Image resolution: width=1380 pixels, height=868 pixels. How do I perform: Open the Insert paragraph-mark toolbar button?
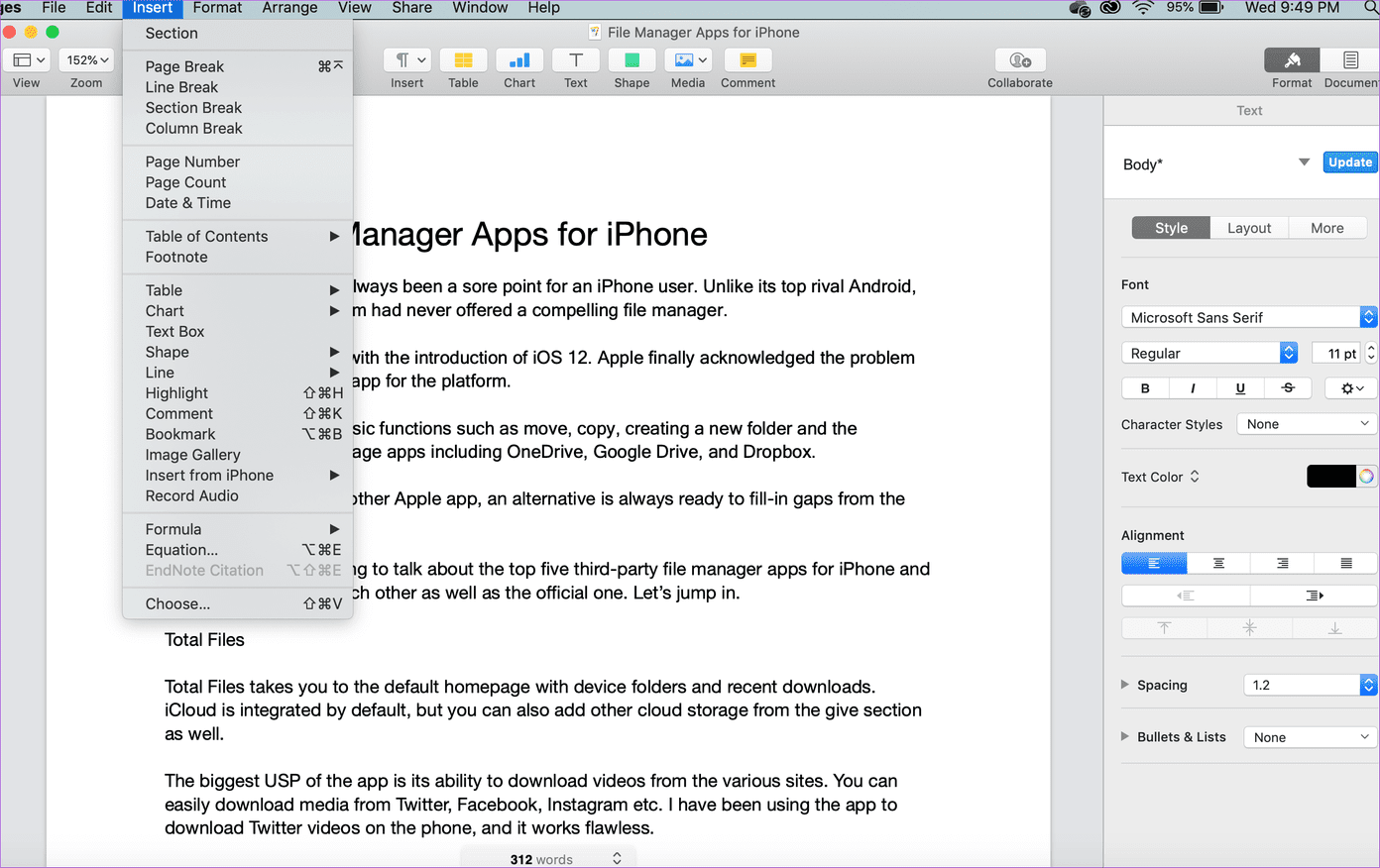[406, 60]
